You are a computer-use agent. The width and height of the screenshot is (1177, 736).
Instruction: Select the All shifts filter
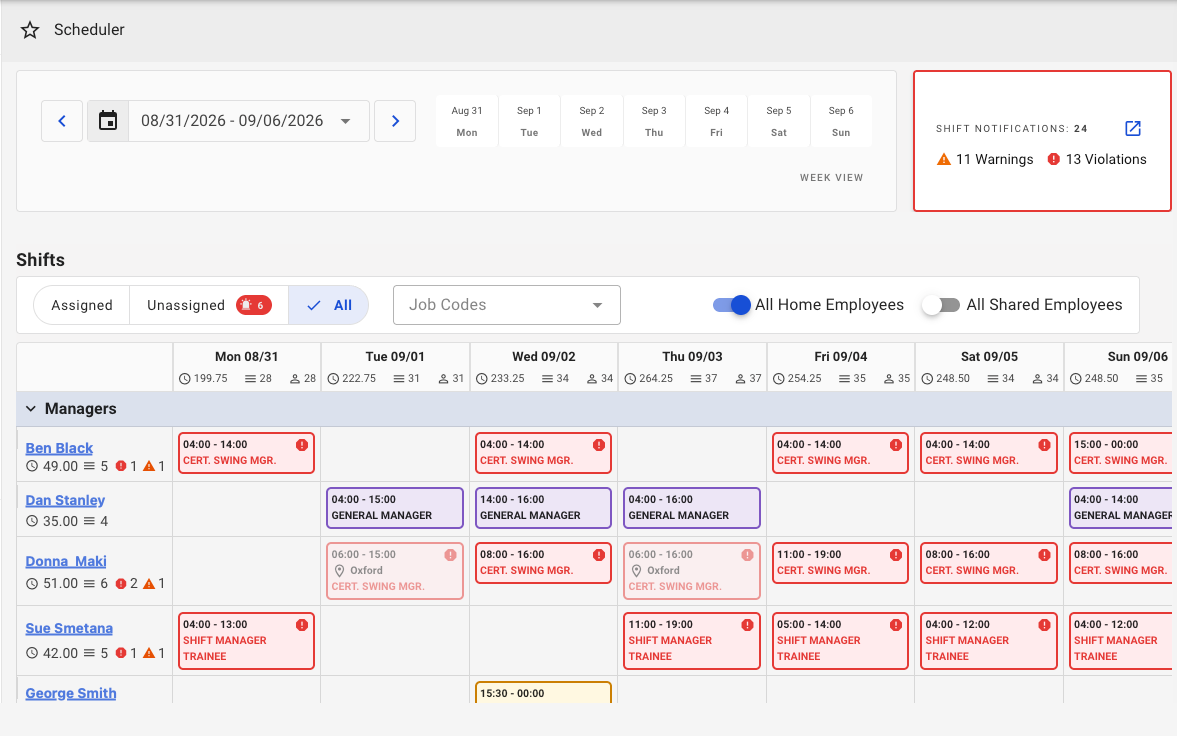(x=329, y=305)
